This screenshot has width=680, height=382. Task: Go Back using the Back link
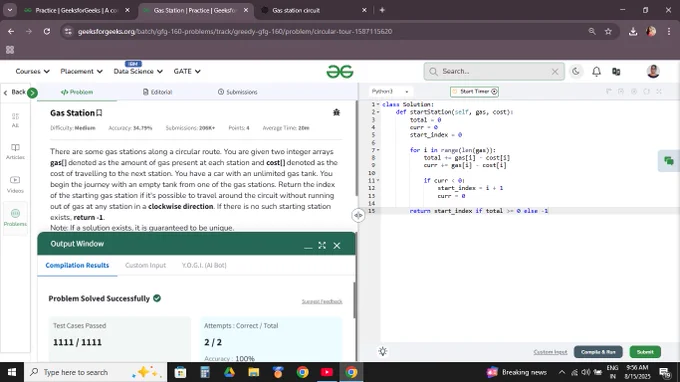14,92
